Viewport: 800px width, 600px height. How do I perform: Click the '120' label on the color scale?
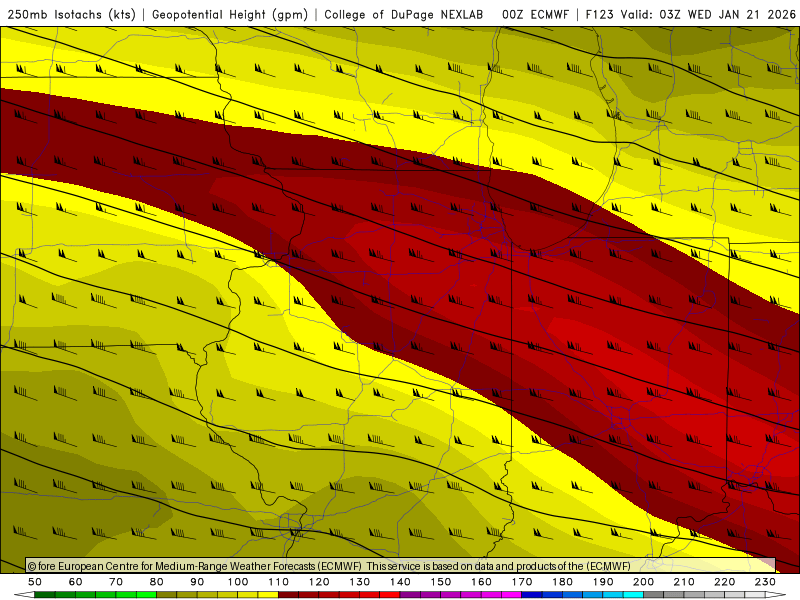319,582
